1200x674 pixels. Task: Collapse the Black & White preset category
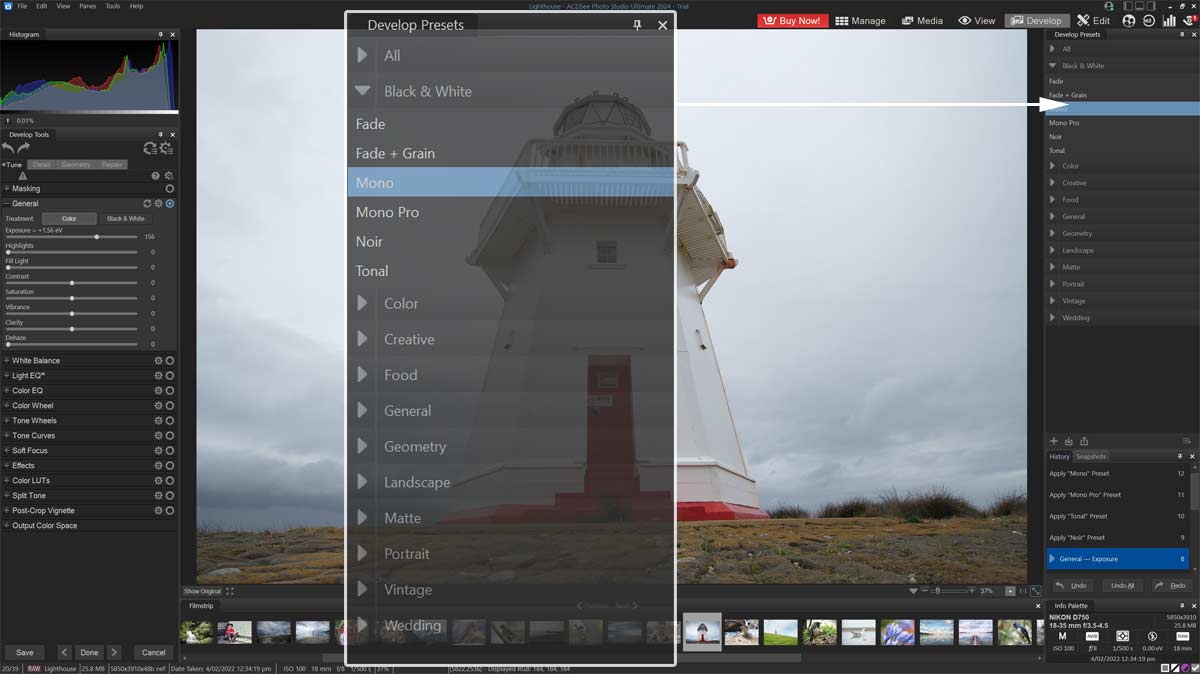click(362, 91)
